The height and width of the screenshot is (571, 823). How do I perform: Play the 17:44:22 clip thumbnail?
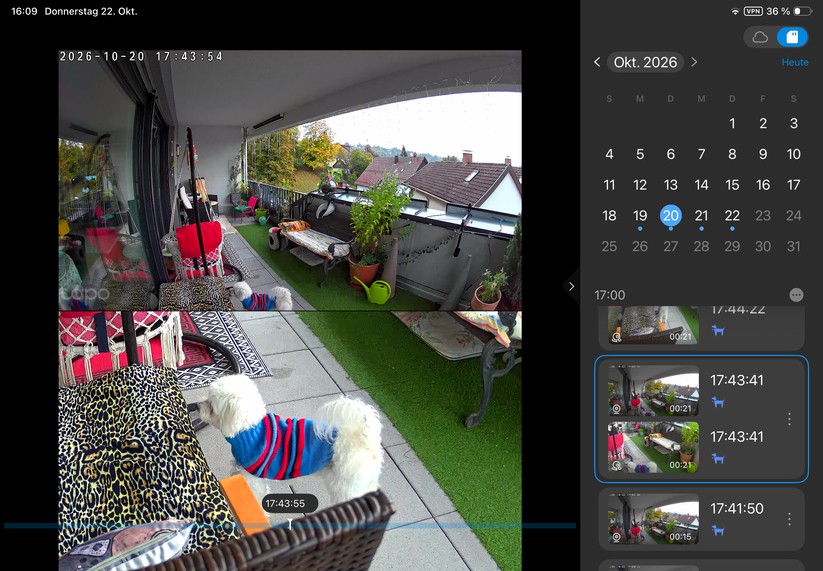[653, 325]
